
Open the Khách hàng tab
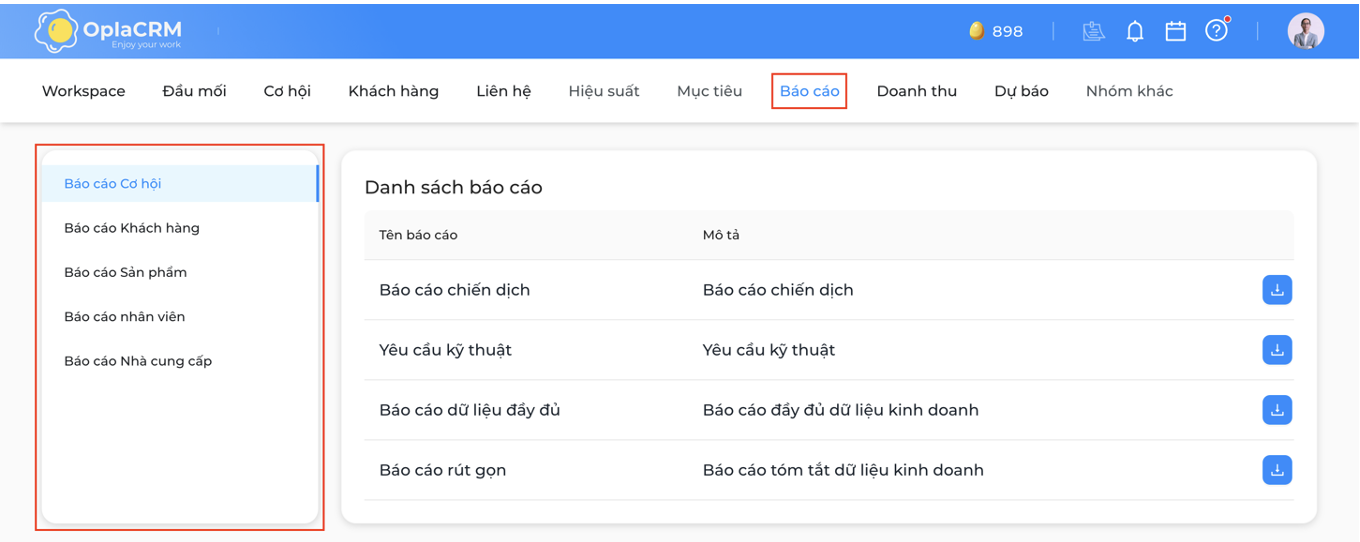pyautogui.click(x=393, y=91)
